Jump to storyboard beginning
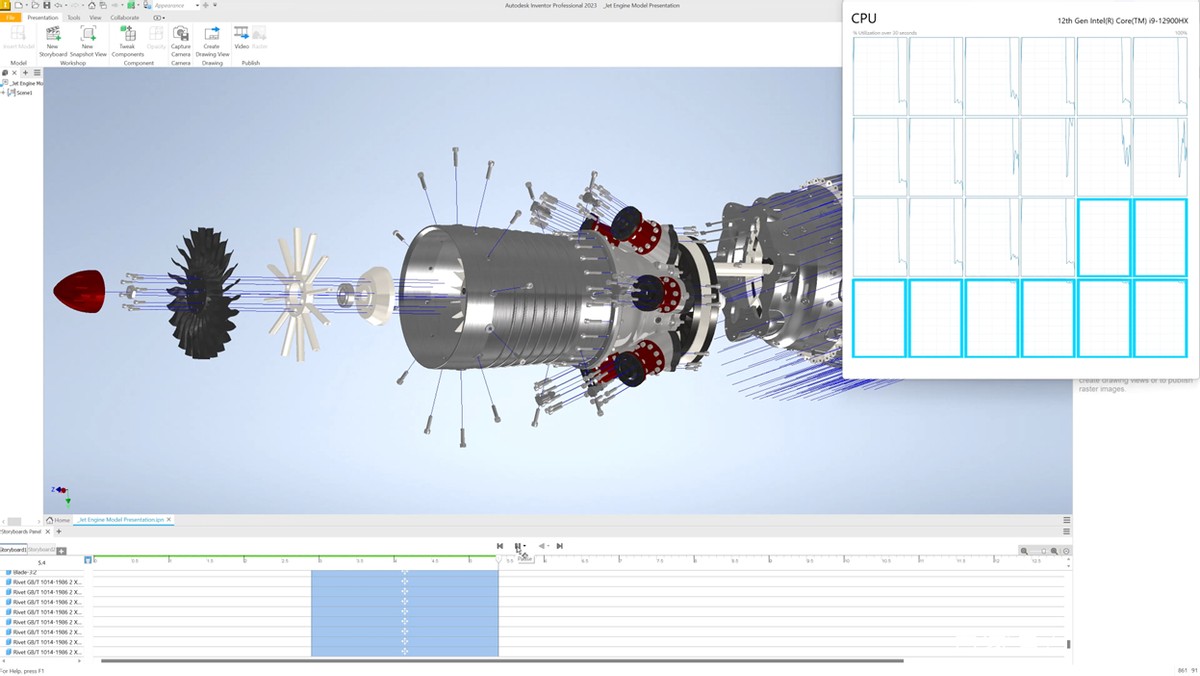The width and height of the screenshot is (1200, 676). coord(500,546)
